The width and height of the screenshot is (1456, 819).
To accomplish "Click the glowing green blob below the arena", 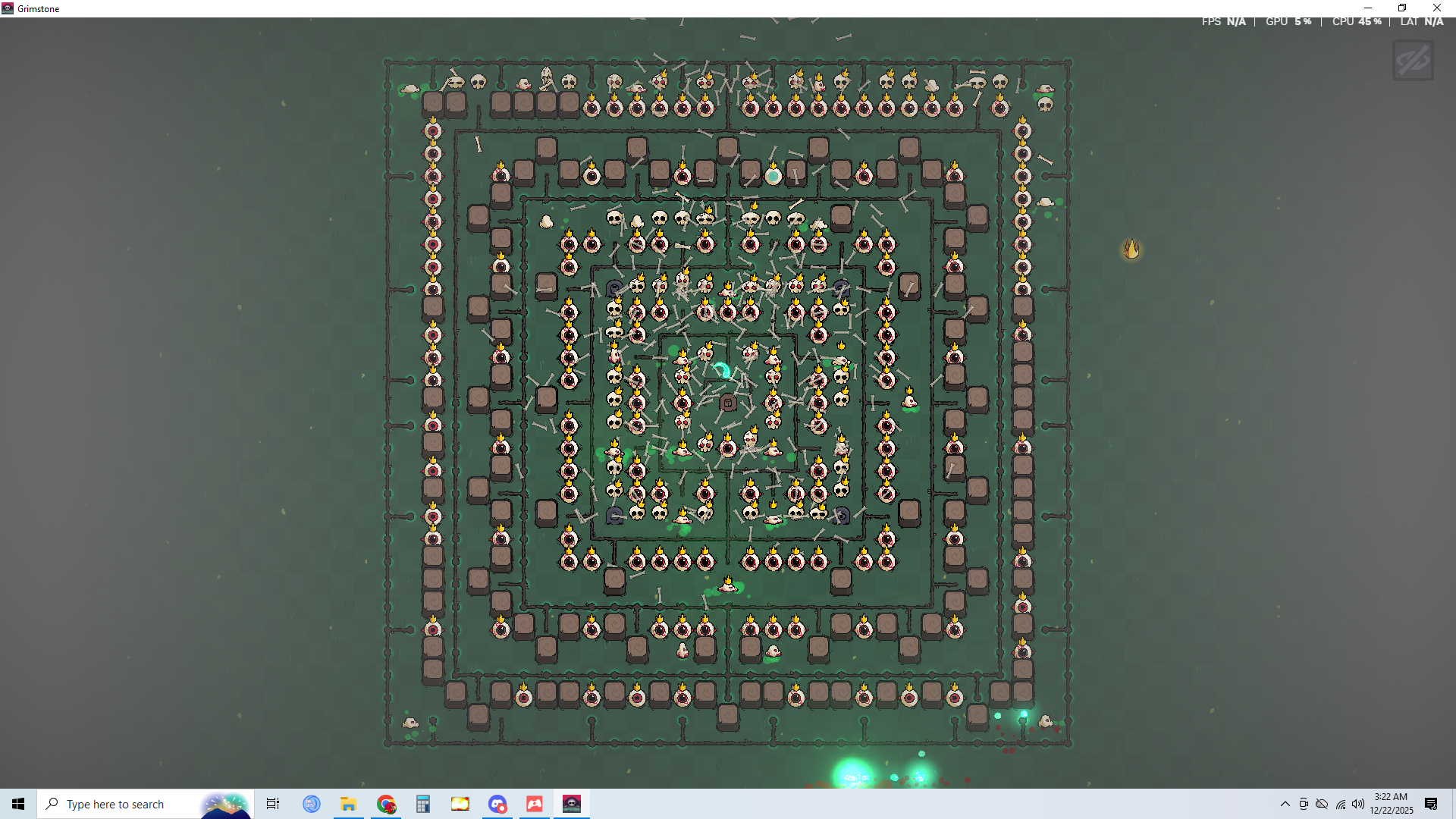I will point(852,773).
